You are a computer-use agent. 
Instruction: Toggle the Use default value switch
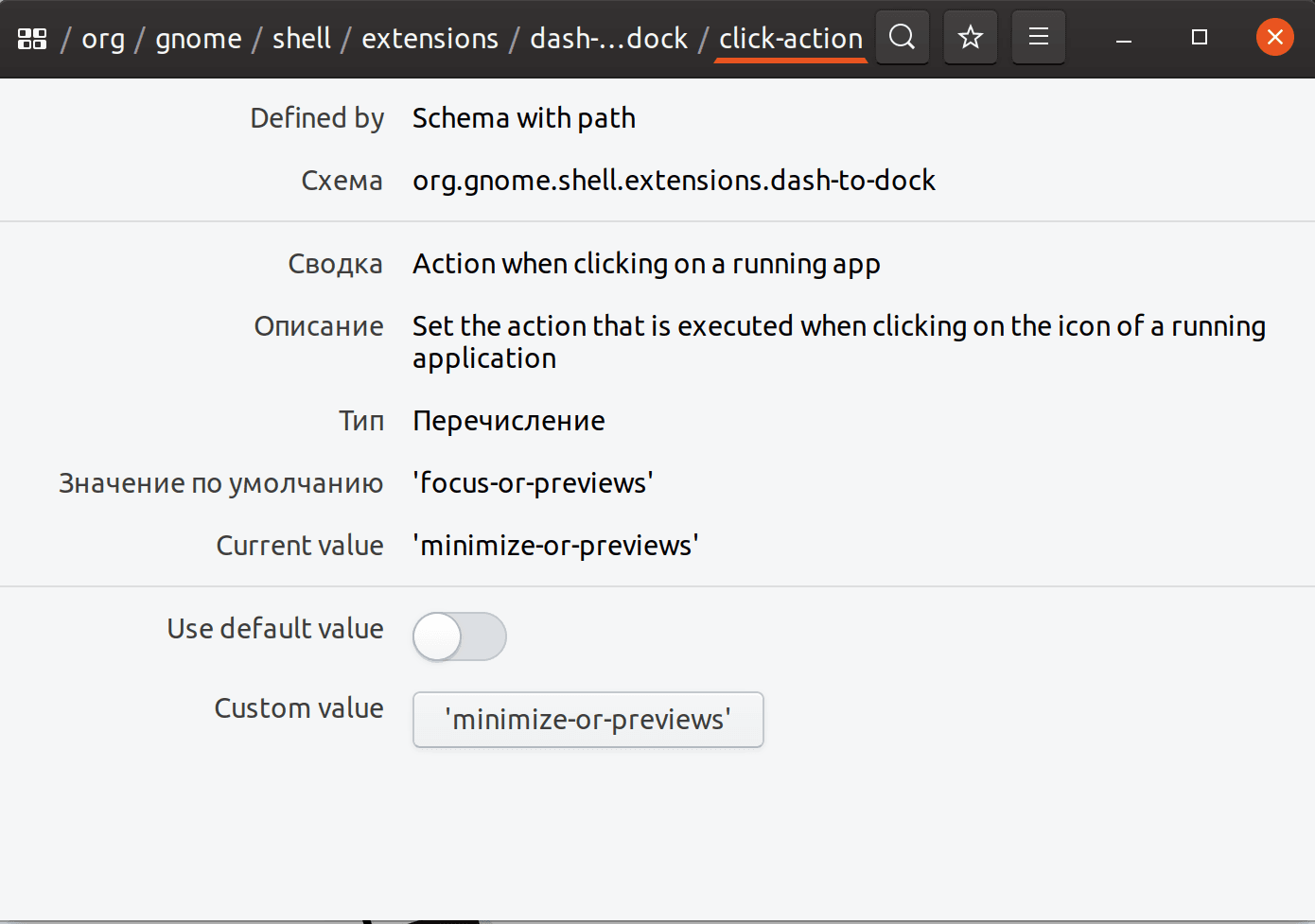[x=460, y=636]
